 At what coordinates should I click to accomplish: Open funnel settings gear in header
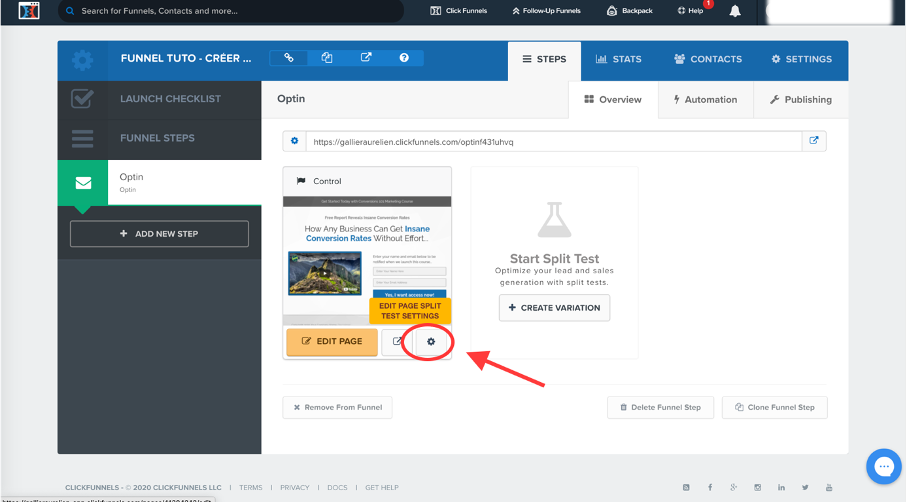pos(83,60)
